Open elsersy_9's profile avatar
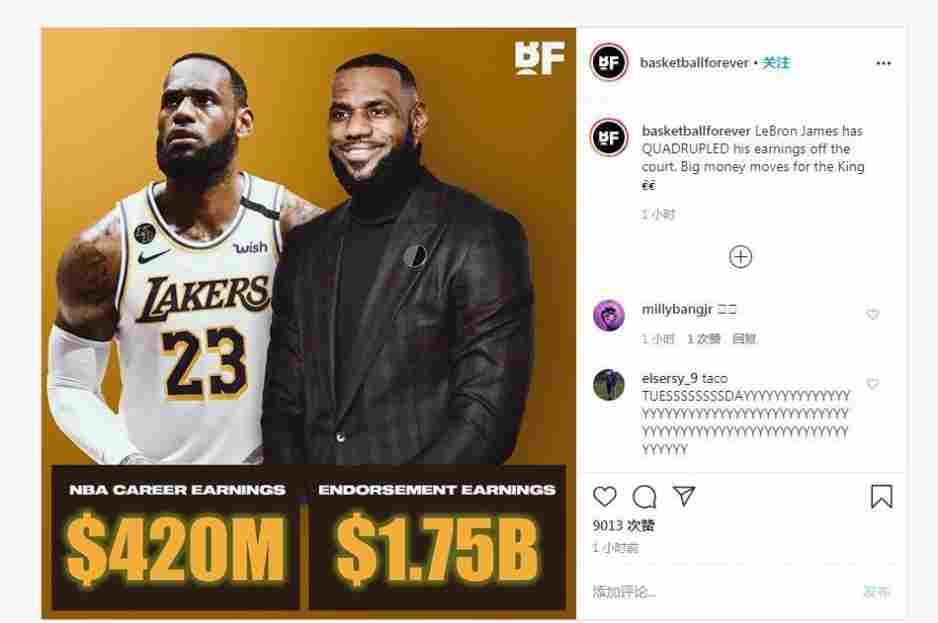 point(608,384)
